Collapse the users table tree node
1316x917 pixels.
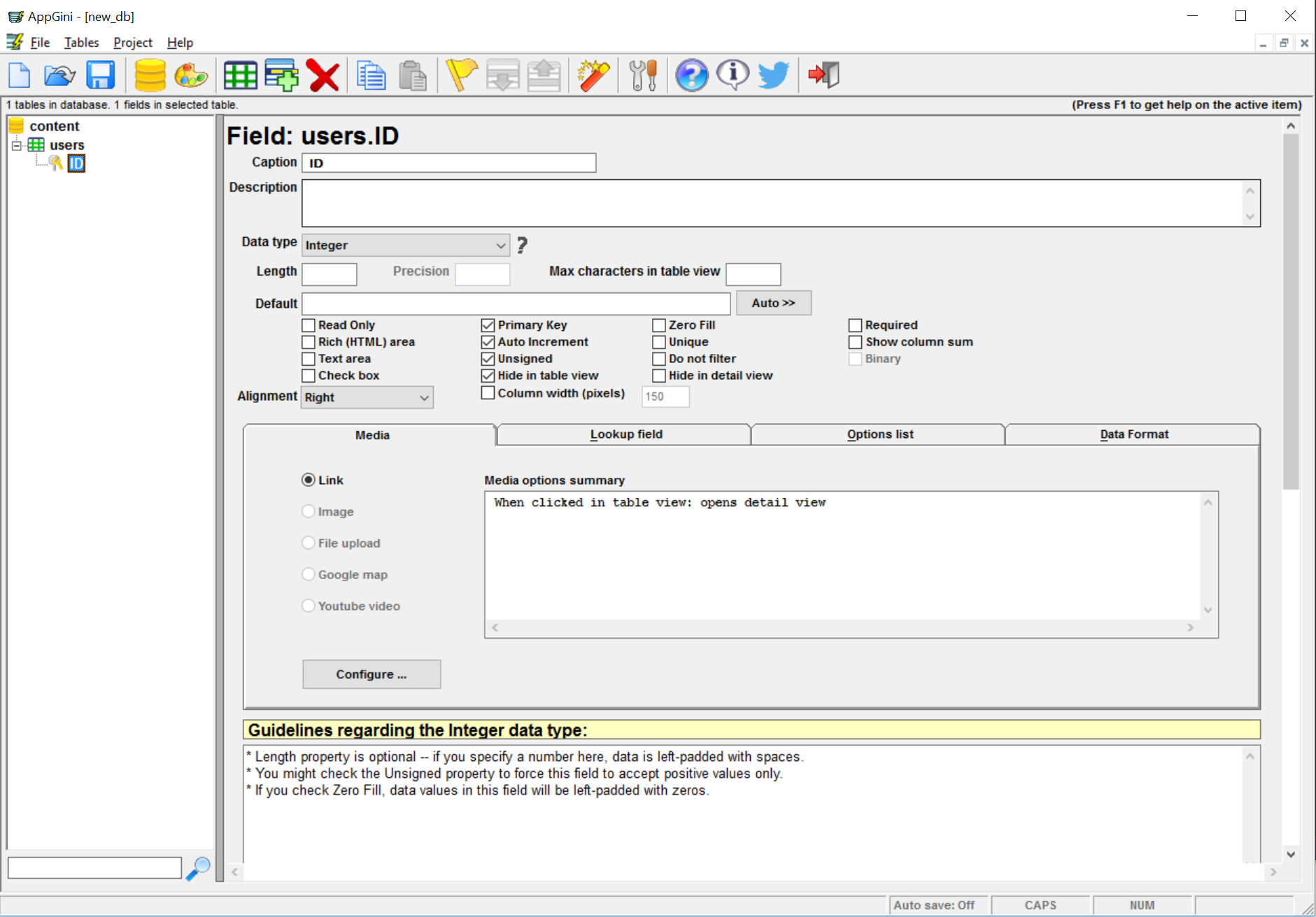17,145
